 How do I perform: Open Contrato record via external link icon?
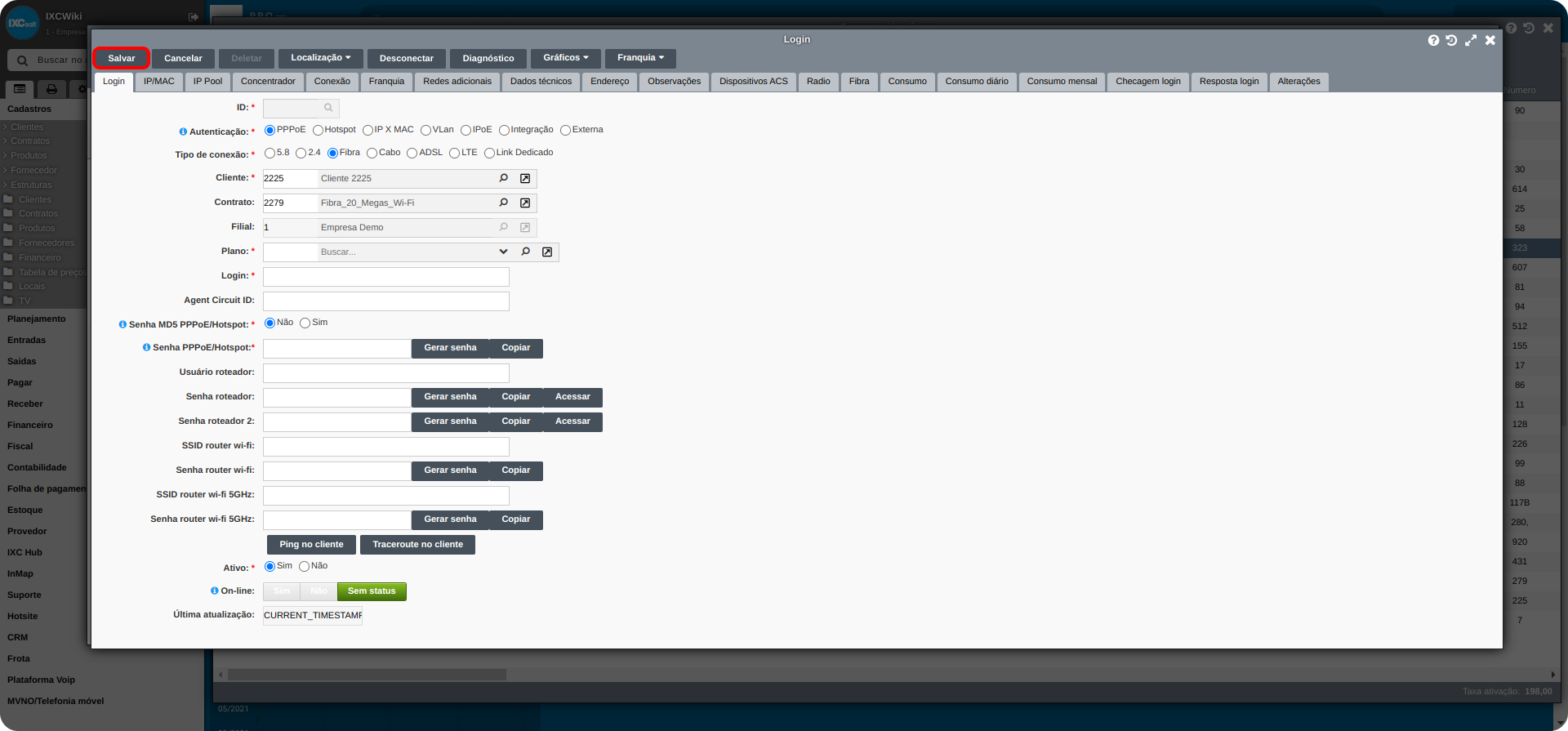(x=525, y=203)
